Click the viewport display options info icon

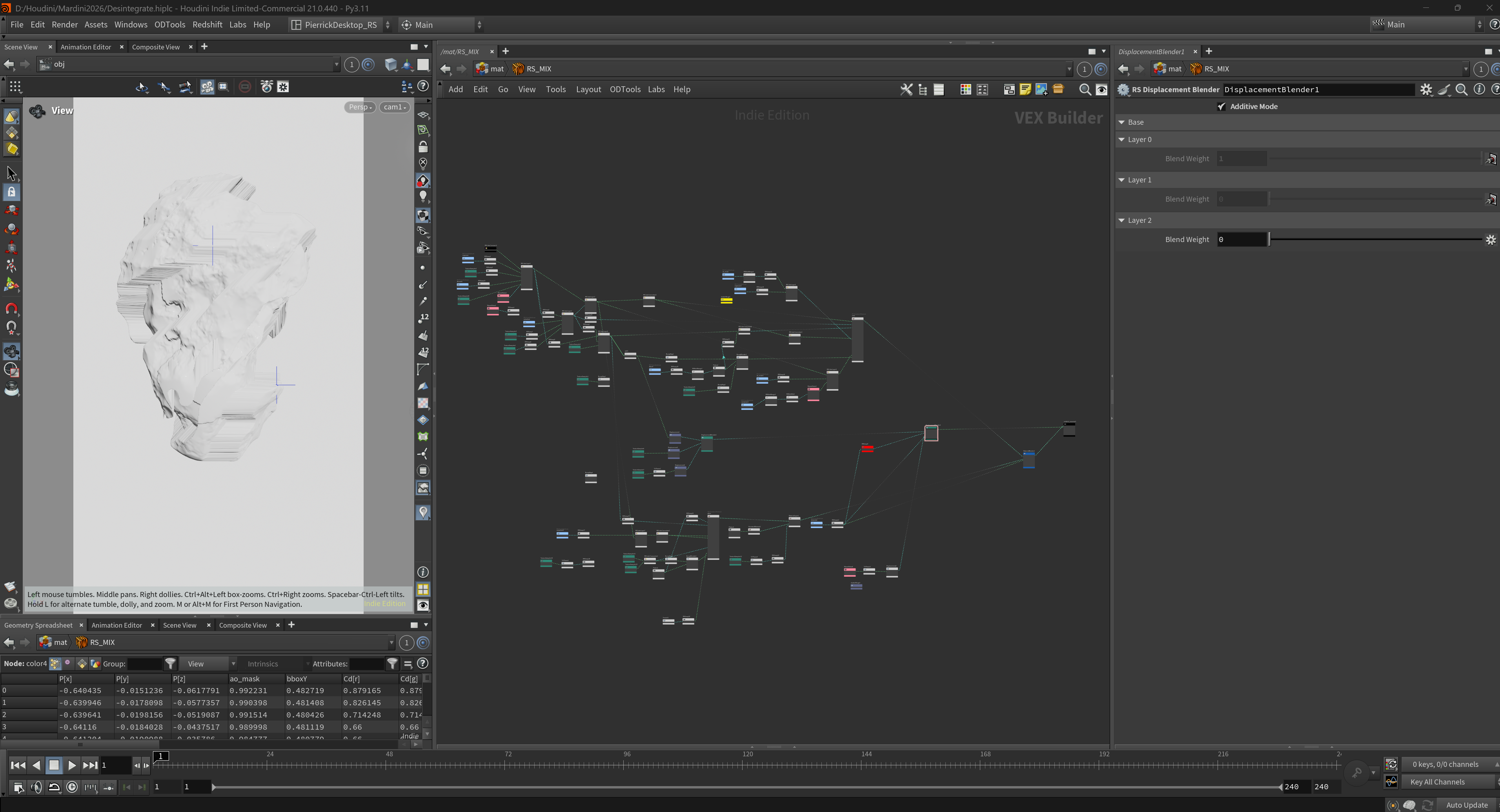click(423, 572)
